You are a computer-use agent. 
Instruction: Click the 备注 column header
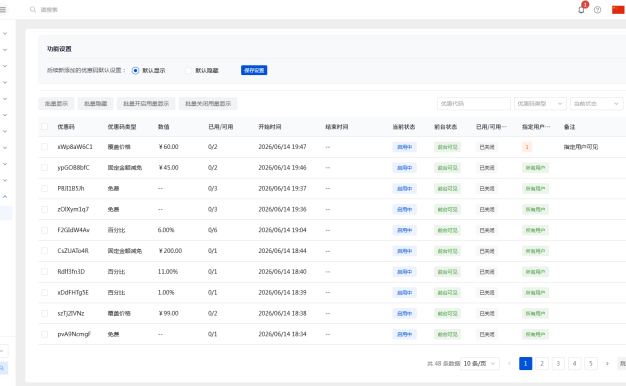pyautogui.click(x=569, y=127)
